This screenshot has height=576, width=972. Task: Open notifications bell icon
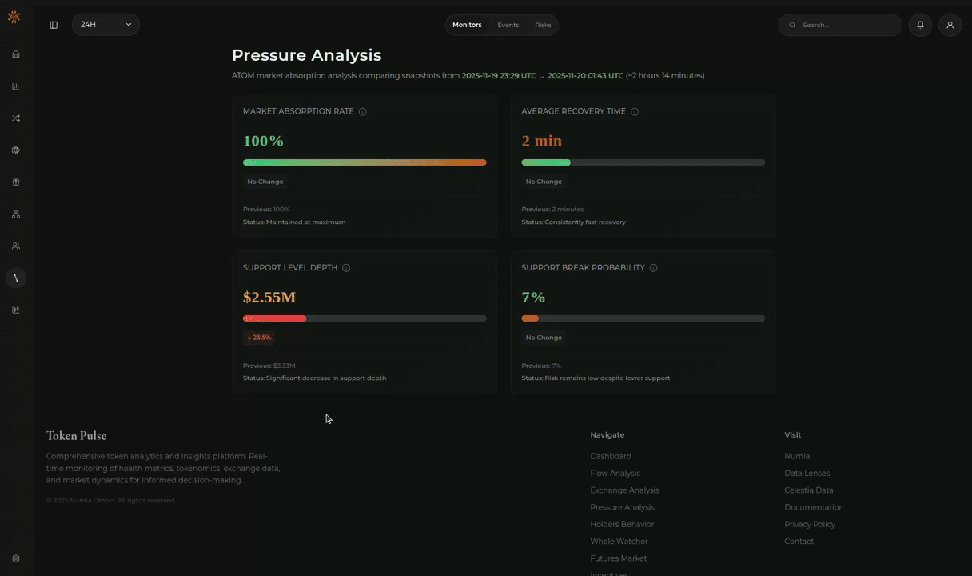pyautogui.click(x=920, y=25)
